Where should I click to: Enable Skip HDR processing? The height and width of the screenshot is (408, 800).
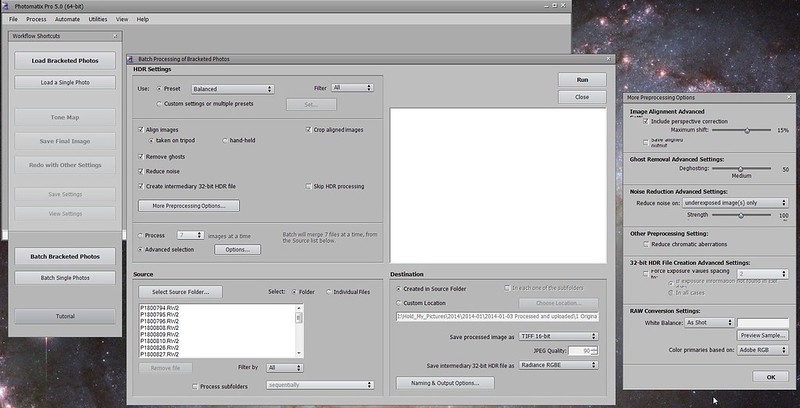coord(307,186)
